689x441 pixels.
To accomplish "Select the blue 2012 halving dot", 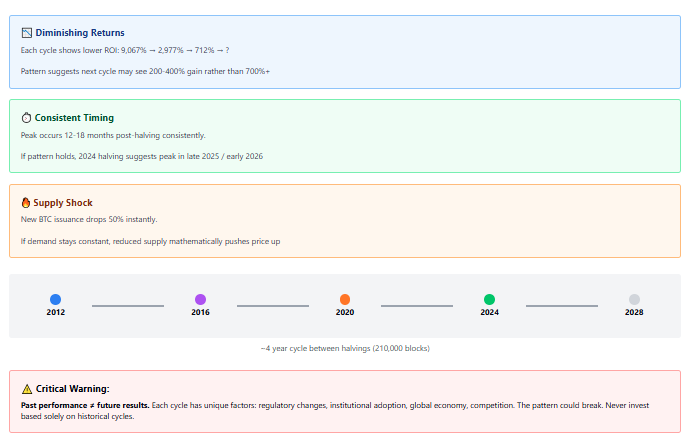I will pos(55,299).
